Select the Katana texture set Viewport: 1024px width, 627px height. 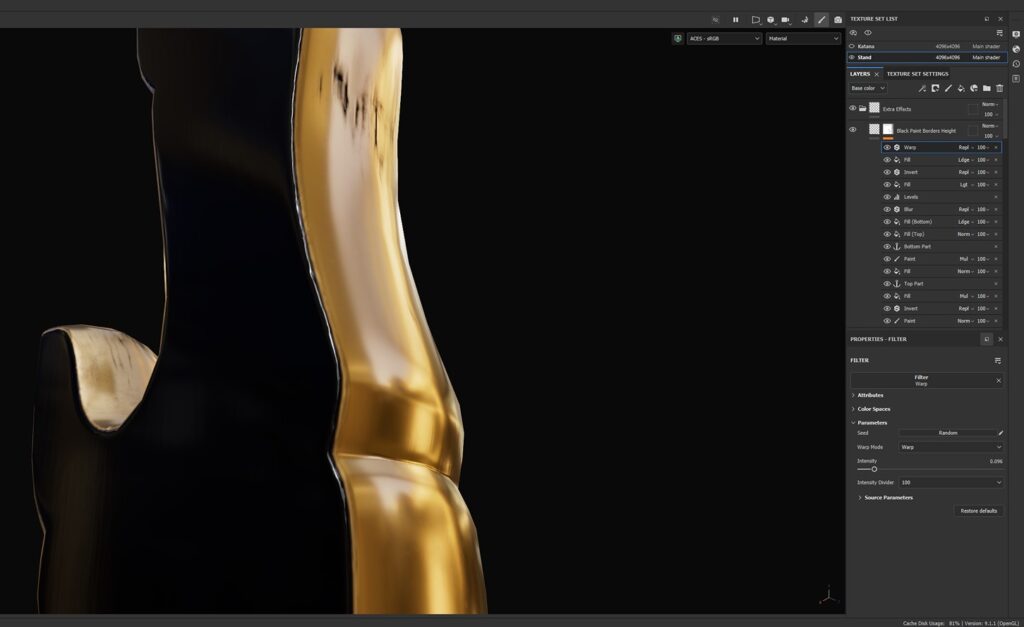point(925,46)
